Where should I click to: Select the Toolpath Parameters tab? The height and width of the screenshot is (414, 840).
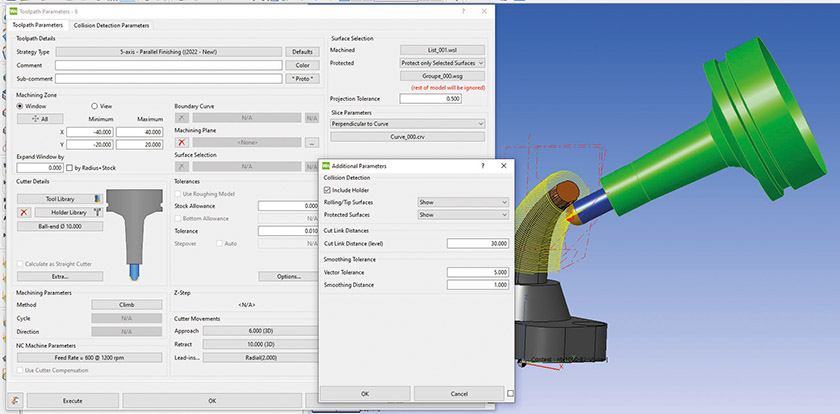[x=38, y=24]
